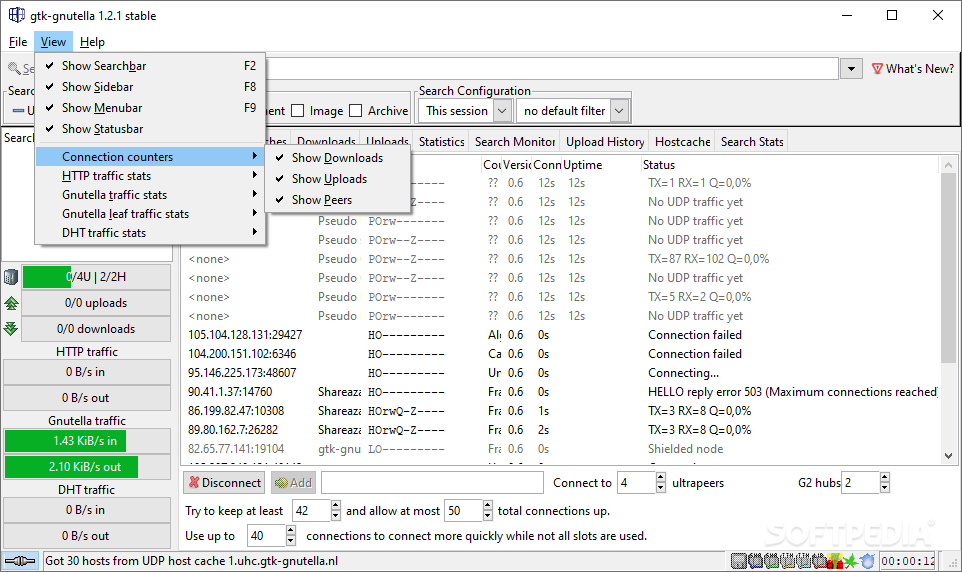Increase the Connect to ultrapeers value

660,477
